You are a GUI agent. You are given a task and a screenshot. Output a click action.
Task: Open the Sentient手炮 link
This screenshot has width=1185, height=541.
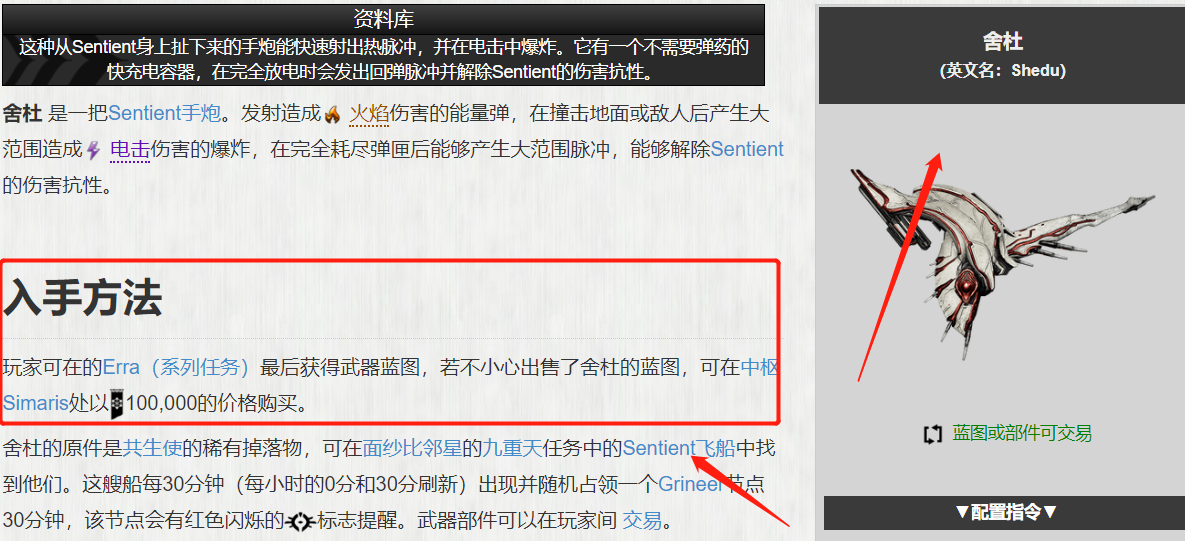pyautogui.click(x=165, y=114)
